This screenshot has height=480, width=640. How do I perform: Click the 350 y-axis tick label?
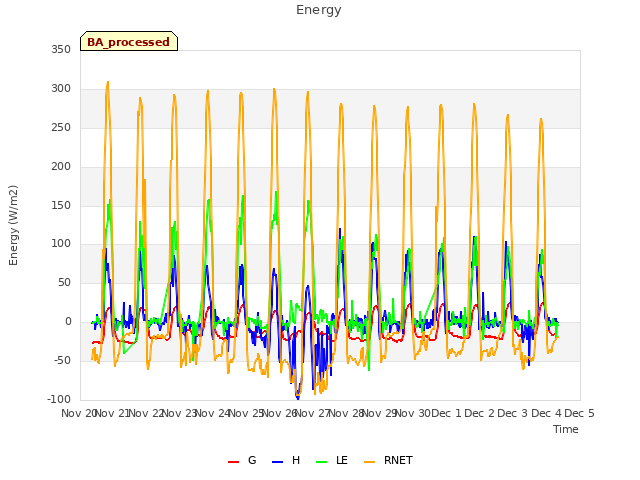(x=61, y=49)
